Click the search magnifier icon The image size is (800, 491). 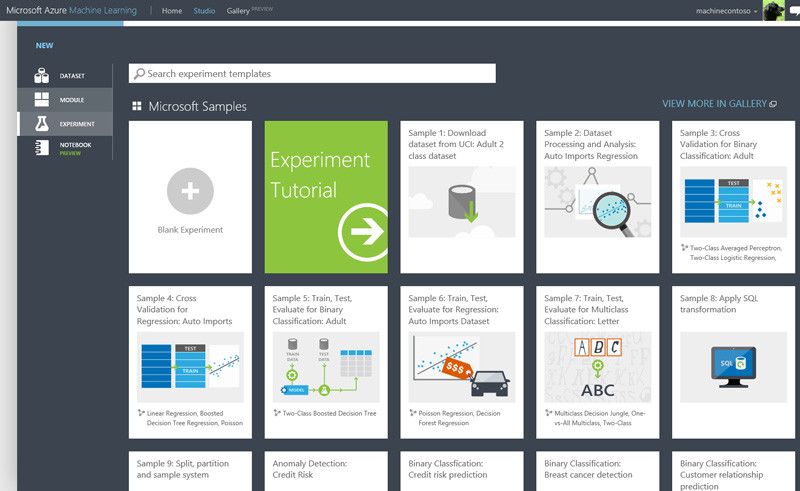pyautogui.click(x=139, y=74)
